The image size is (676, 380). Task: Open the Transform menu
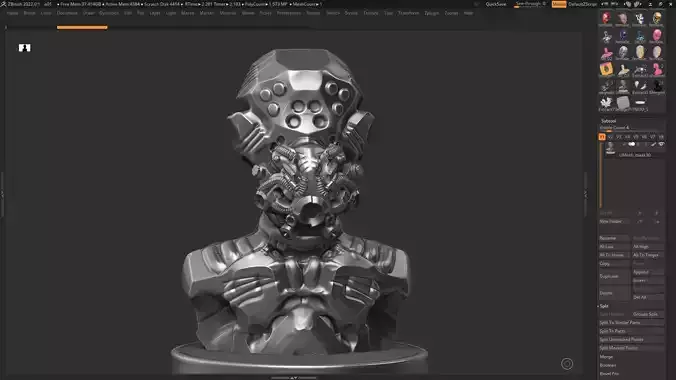(x=408, y=13)
